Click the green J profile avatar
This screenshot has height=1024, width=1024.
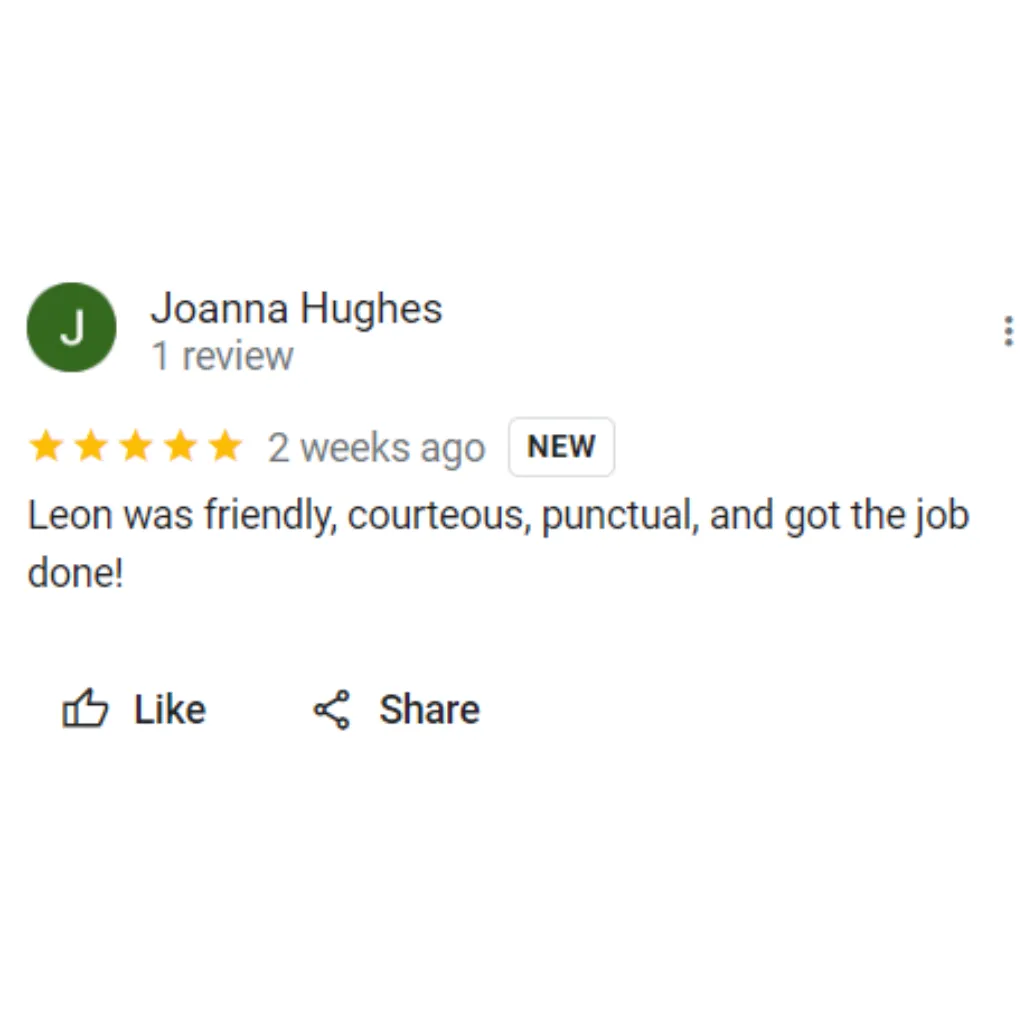71,327
